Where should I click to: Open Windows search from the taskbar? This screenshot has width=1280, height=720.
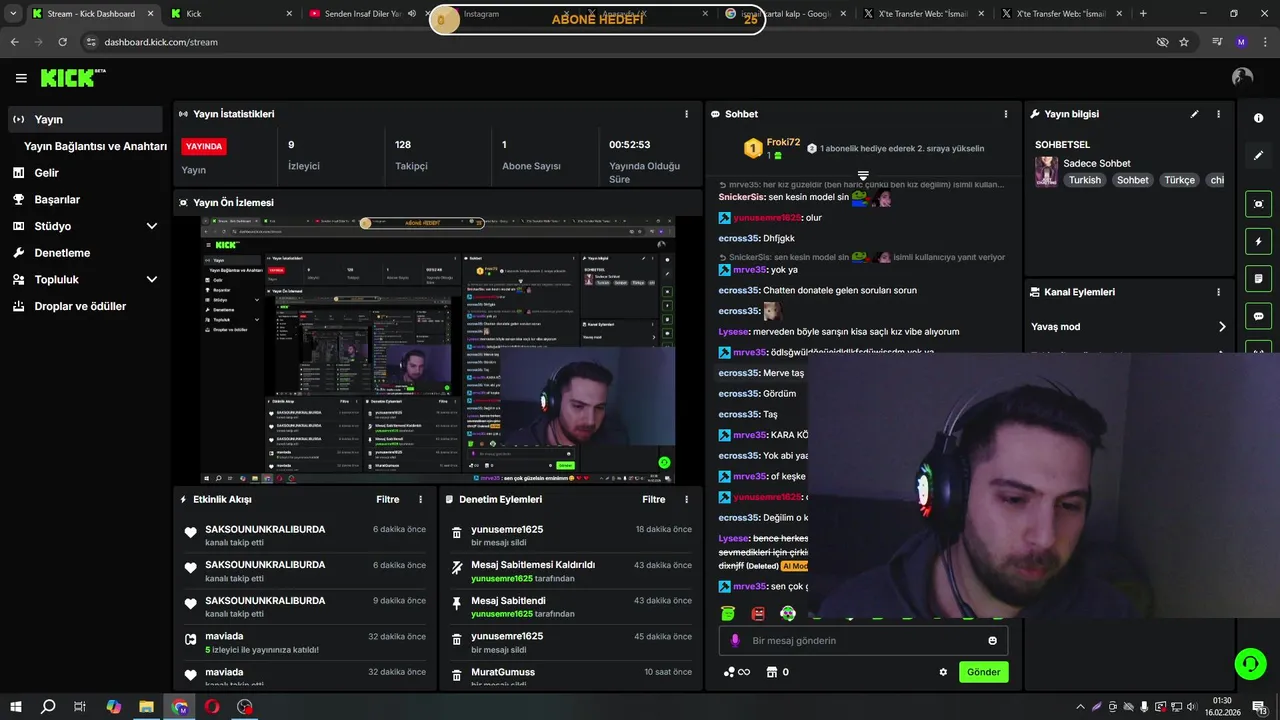[48, 707]
